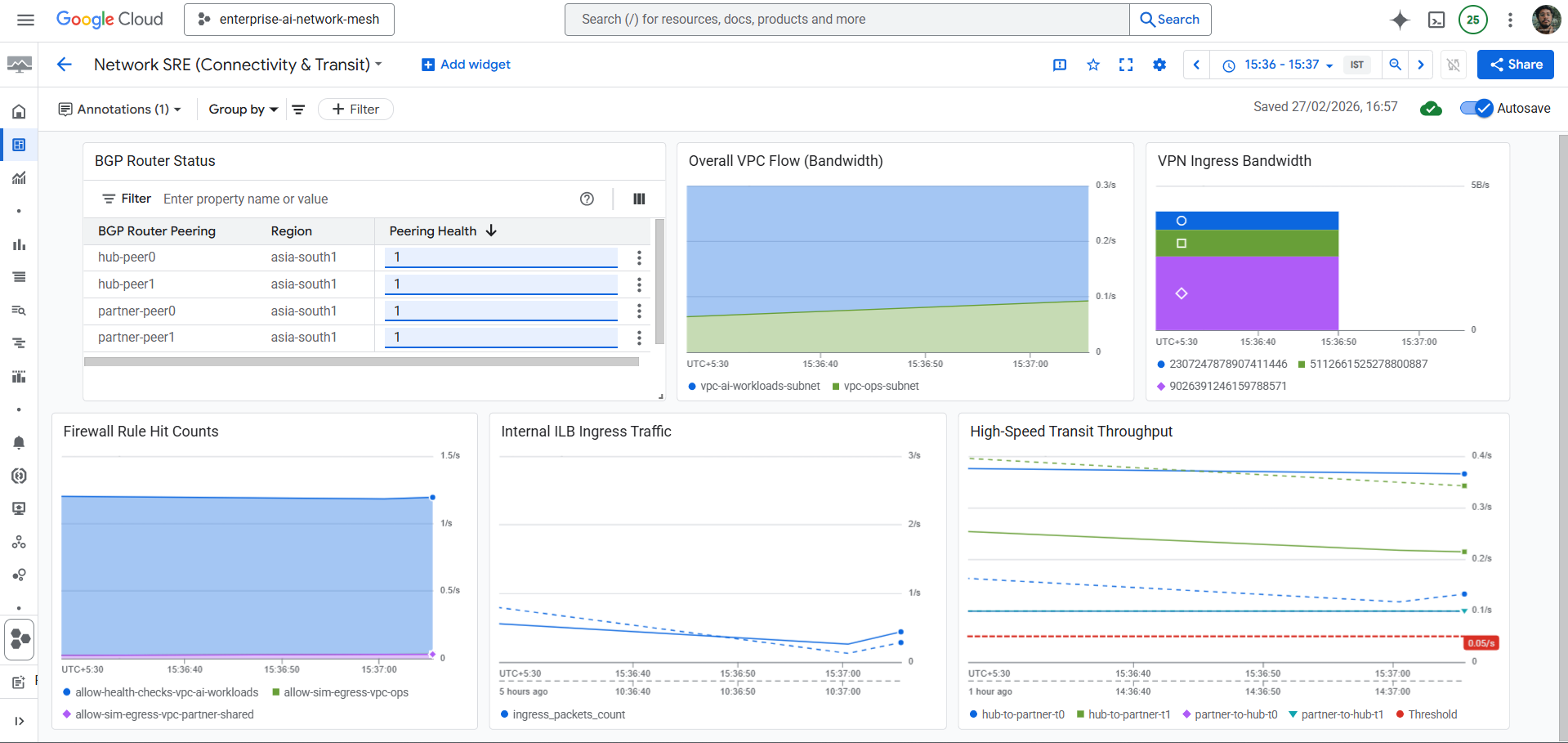Image resolution: width=1568 pixels, height=743 pixels.
Task: Open the main navigation hamburger menu
Action: coord(25,20)
